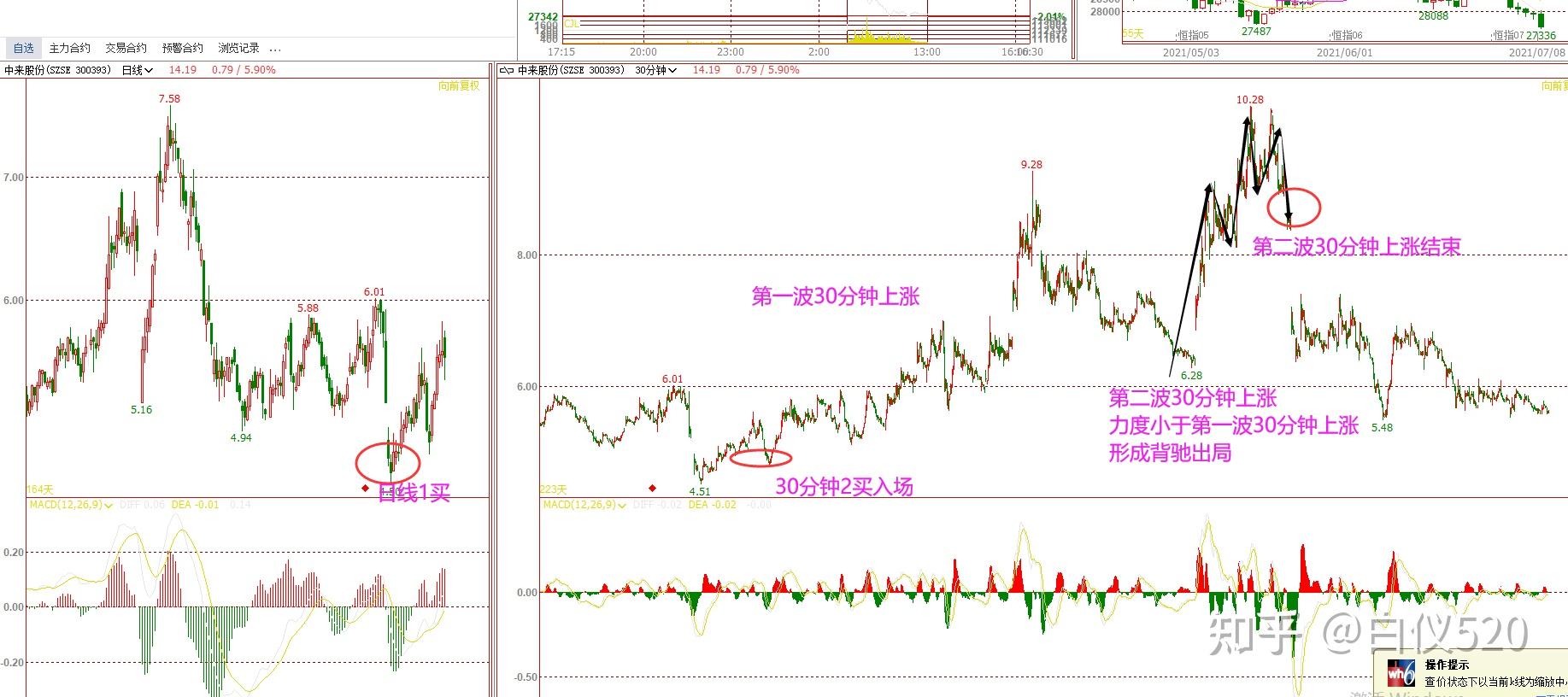The width and height of the screenshot is (1568, 697).
Task: Click the 2021/06/01 date on top-right axis
Action: tap(1345, 53)
